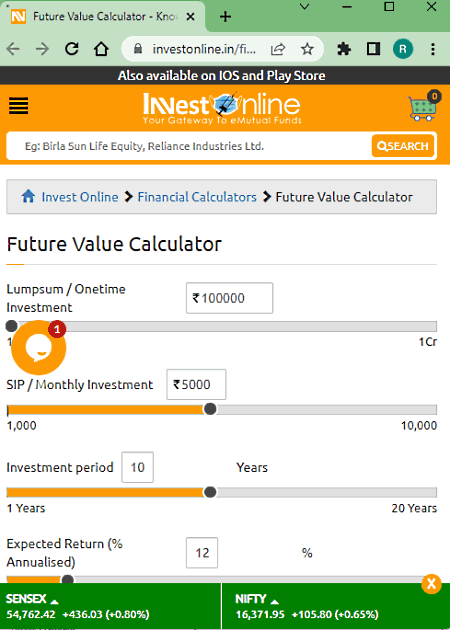Toggle browser side panel icon
450x630 pixels.
click(x=374, y=49)
